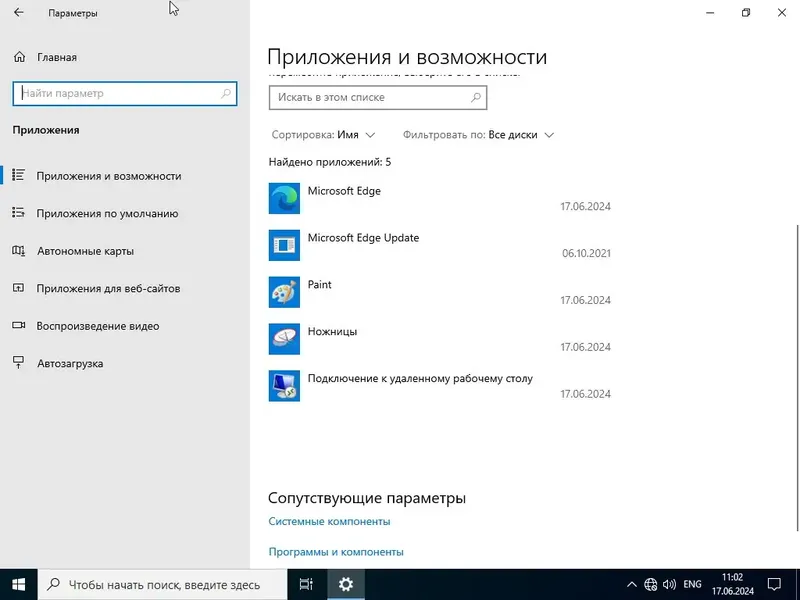The image size is (800, 600).
Task: Click the Paint application icon
Action: point(284,291)
